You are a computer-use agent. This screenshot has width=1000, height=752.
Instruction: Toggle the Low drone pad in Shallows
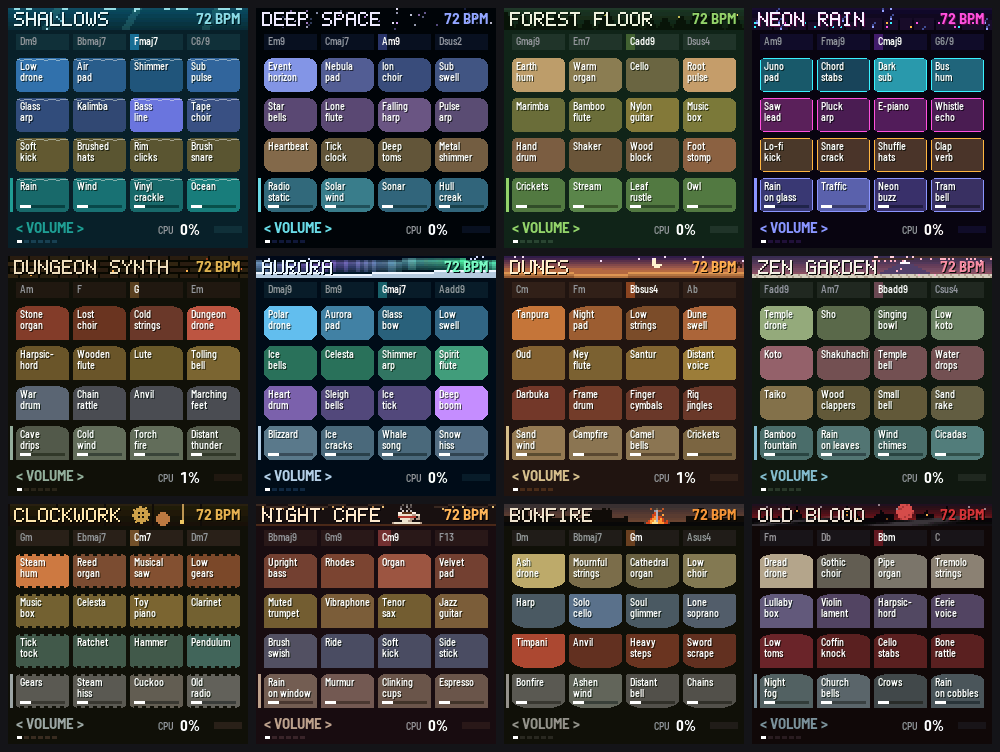pyautogui.click(x=42, y=75)
